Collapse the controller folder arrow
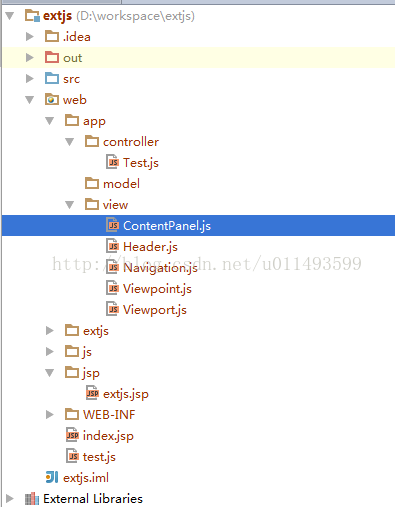The image size is (395, 507). point(70,142)
